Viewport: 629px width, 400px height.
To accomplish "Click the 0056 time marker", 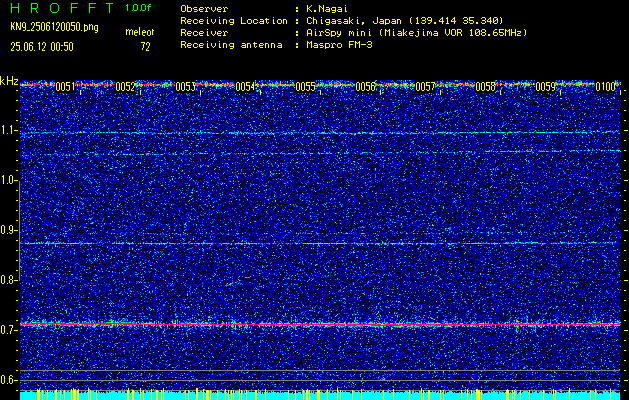I will [365, 87].
